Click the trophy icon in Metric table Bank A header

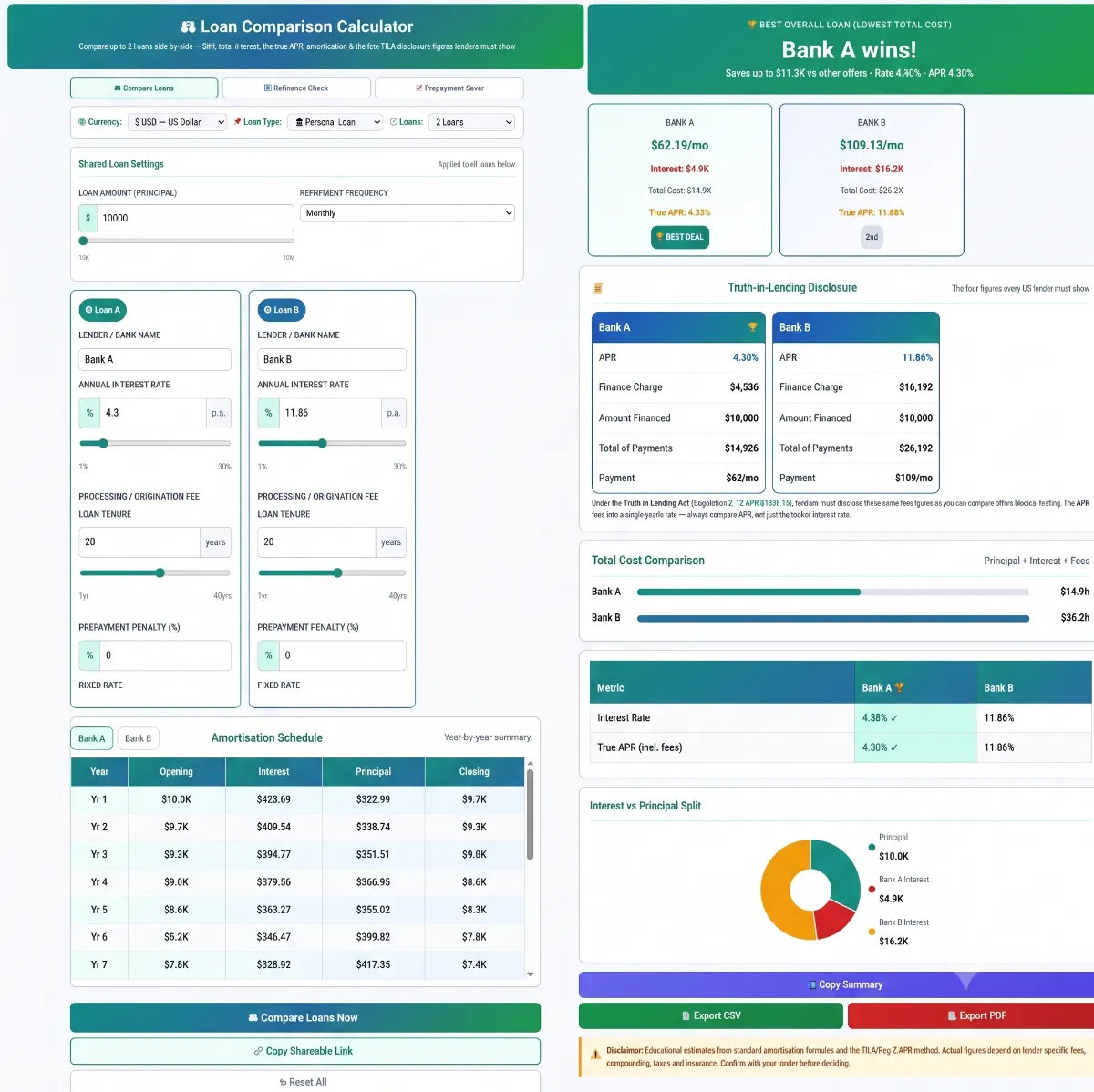(x=900, y=687)
